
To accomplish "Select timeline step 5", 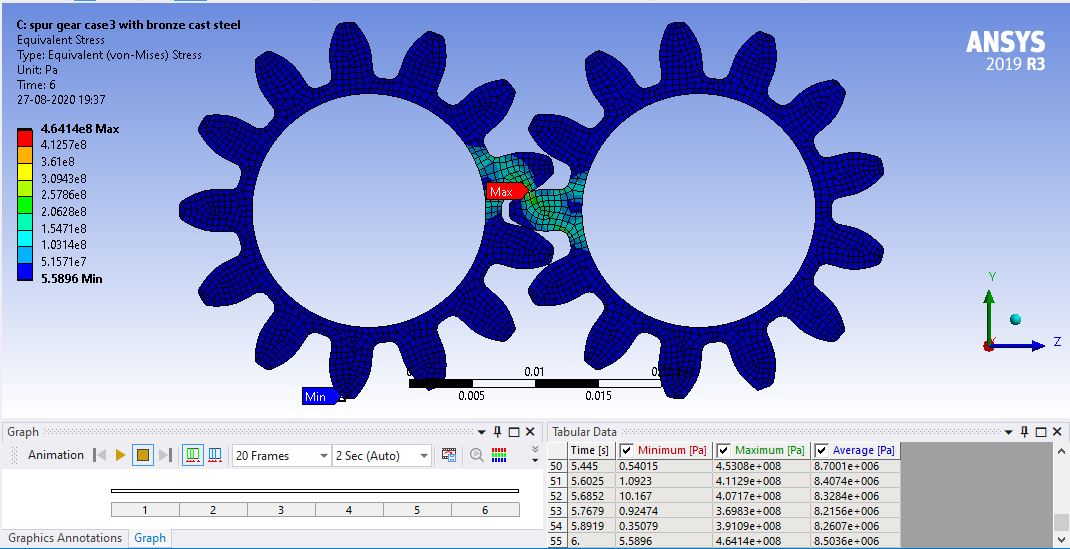I will (x=417, y=510).
